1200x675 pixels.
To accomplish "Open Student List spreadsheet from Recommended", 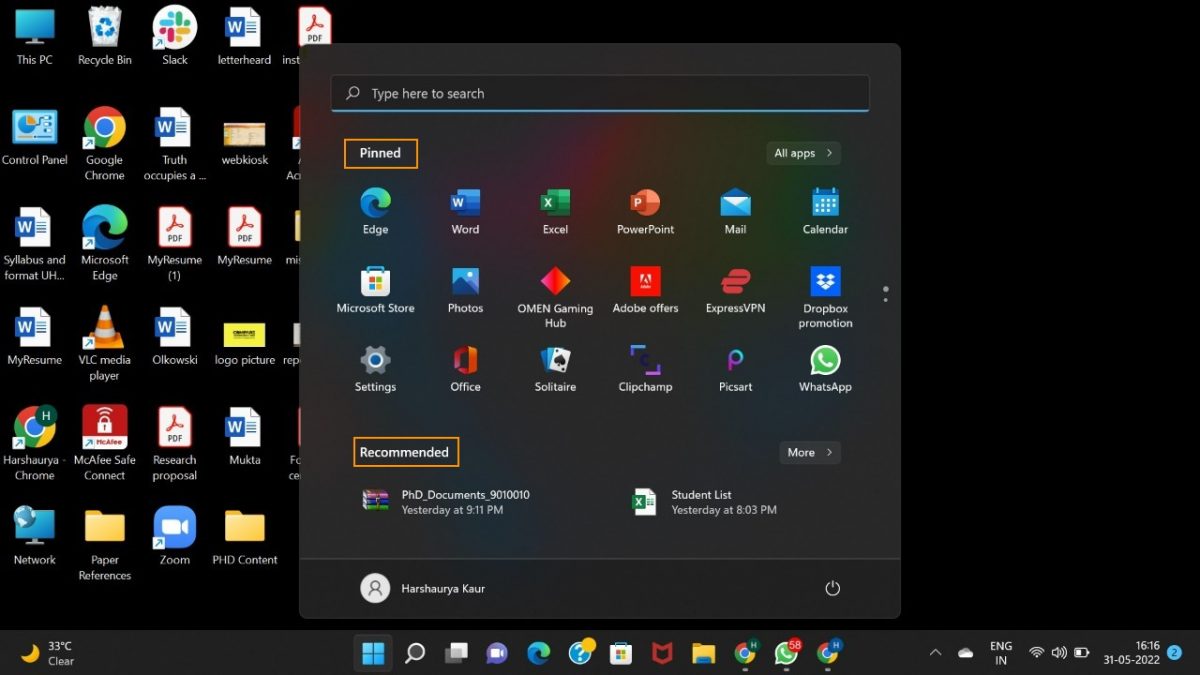I will [700, 501].
